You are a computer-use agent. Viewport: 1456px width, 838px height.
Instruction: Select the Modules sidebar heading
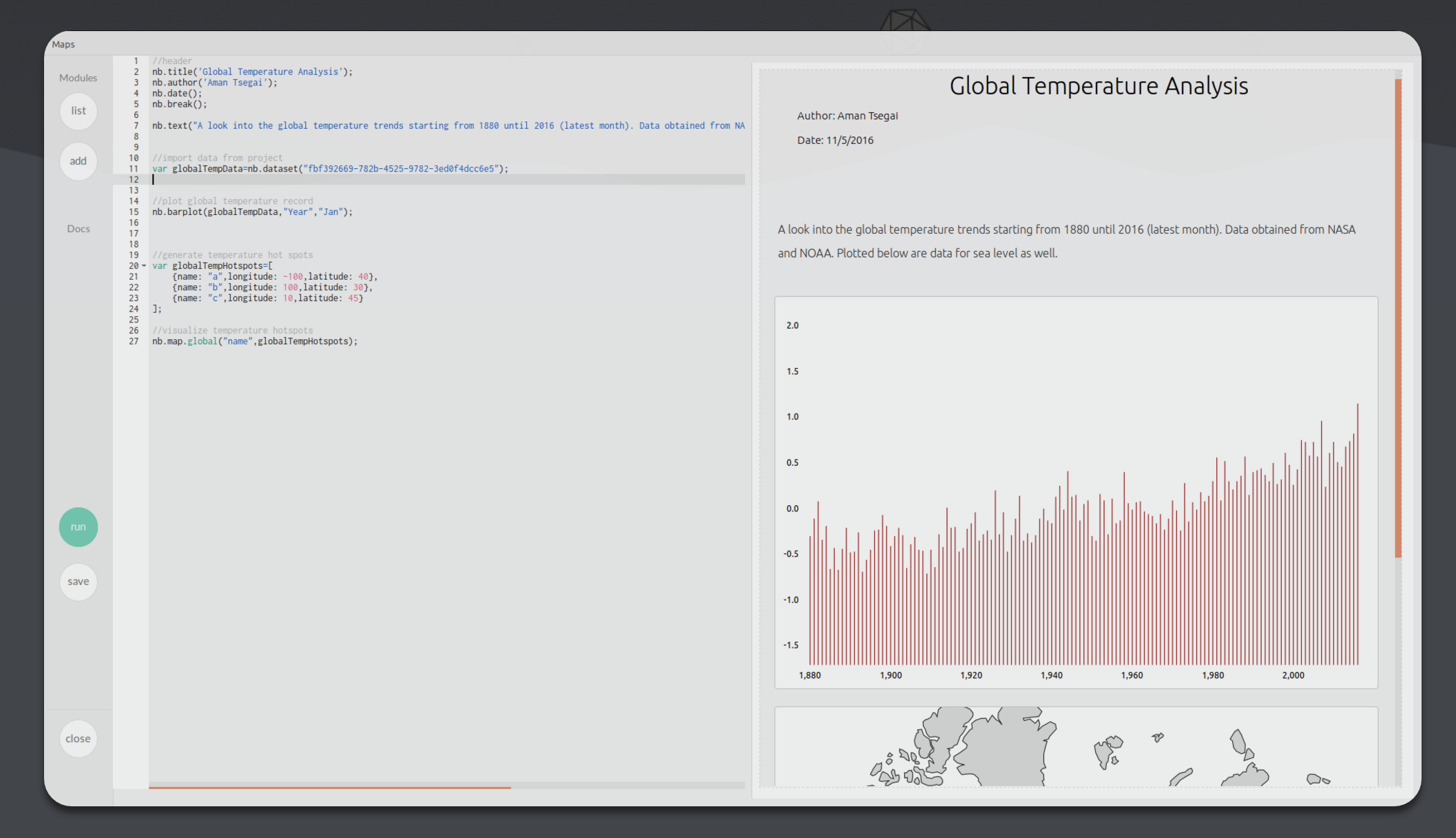click(79, 78)
